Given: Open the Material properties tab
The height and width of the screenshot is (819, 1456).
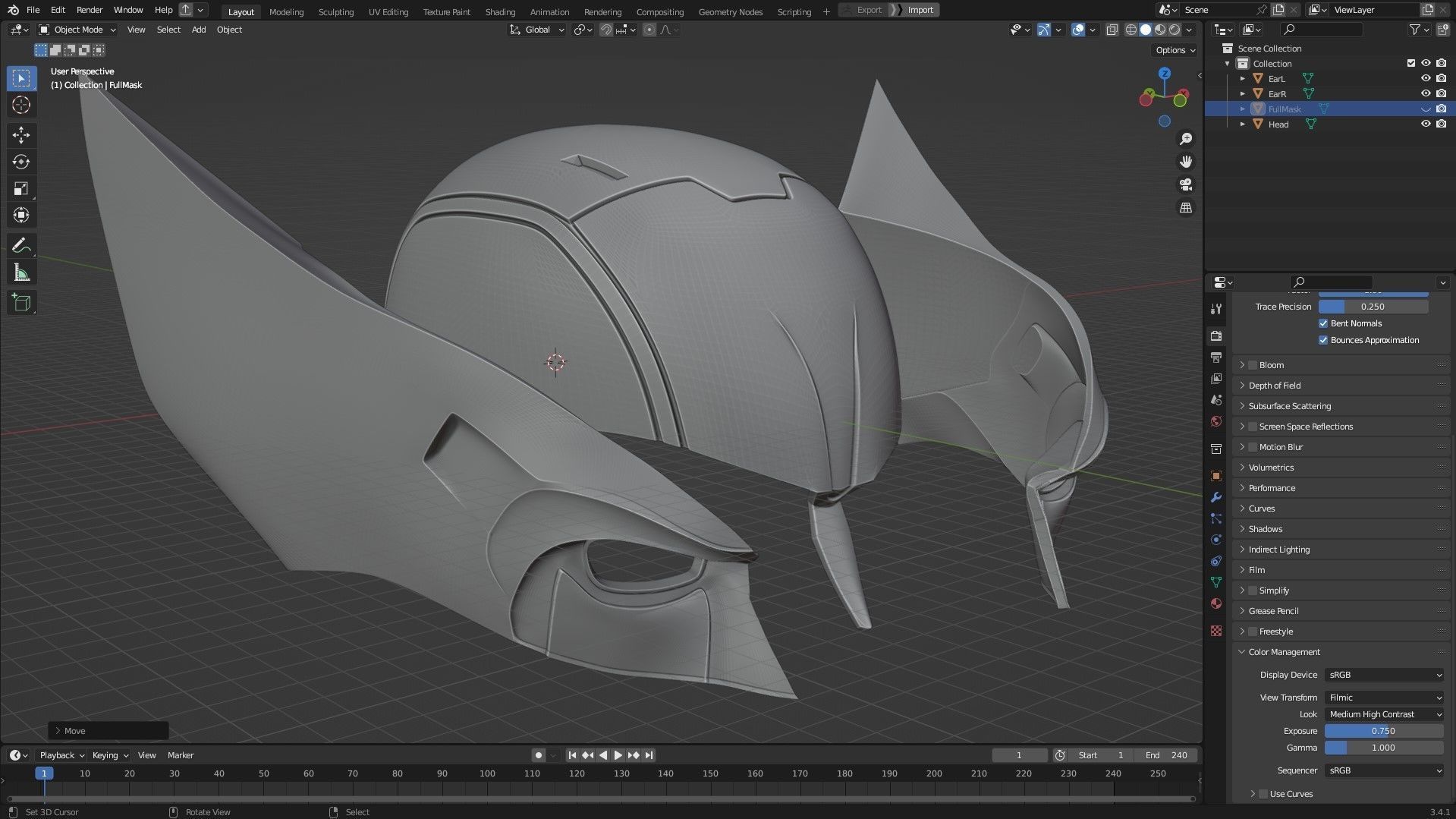Looking at the screenshot, I should click(x=1216, y=603).
